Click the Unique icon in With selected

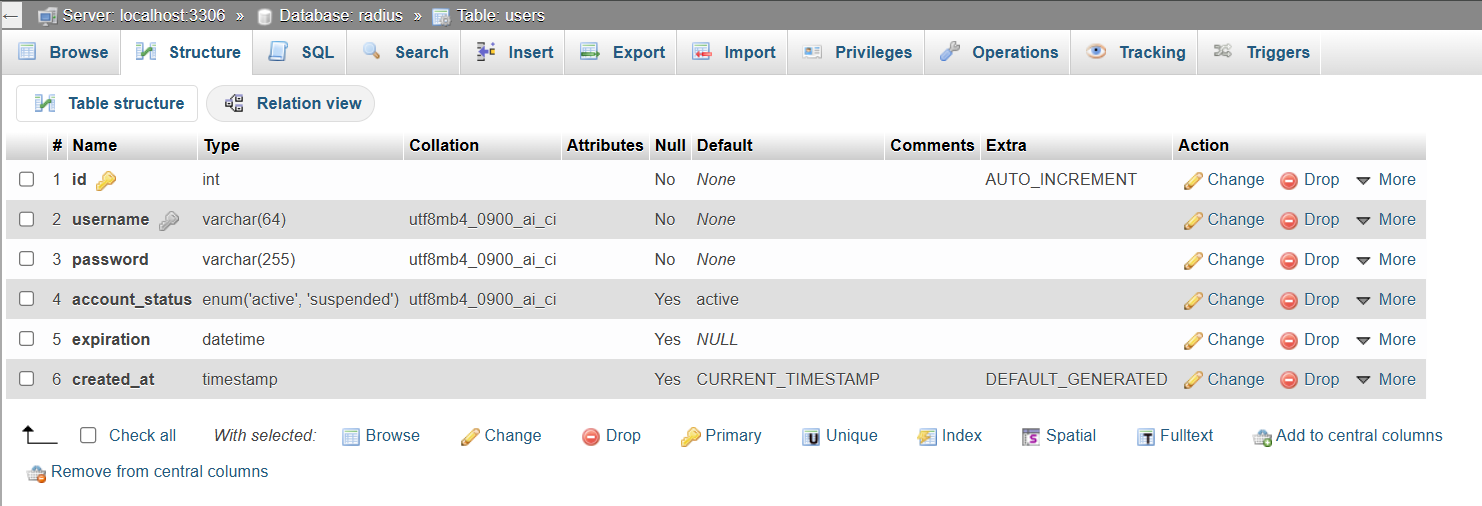[x=811, y=436]
